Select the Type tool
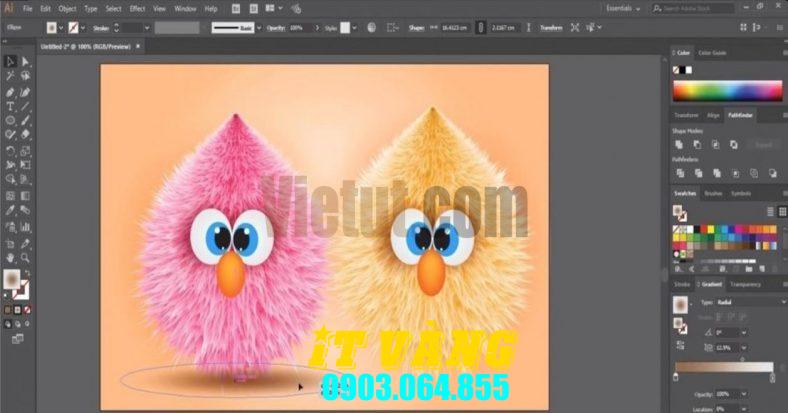The height and width of the screenshot is (413, 788). [10, 107]
